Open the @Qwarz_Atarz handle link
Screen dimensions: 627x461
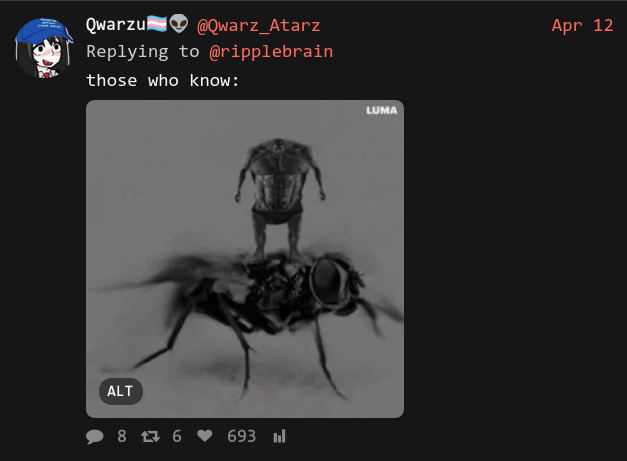pyautogui.click(x=258, y=26)
